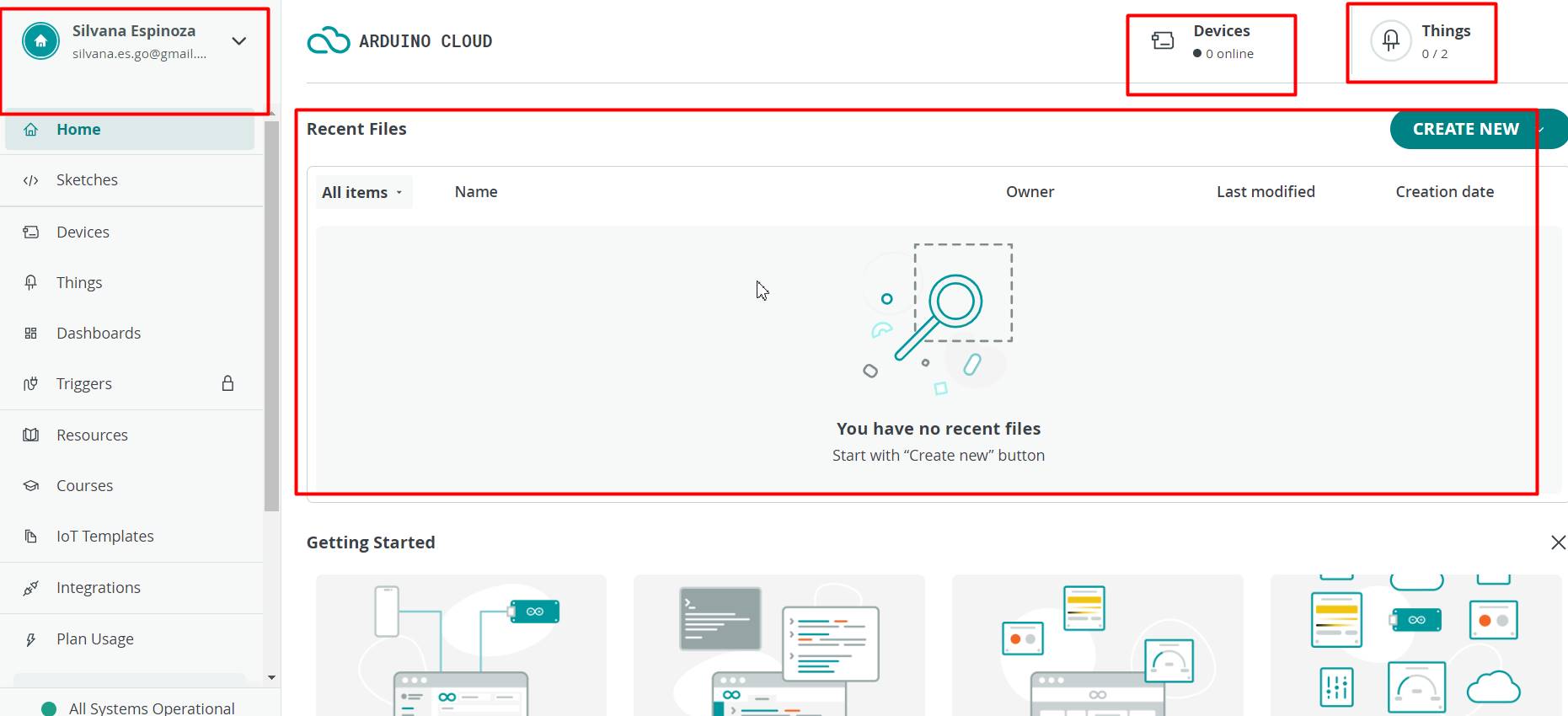The image size is (1568, 716).
Task: Open the Courses menu item
Action: pos(131,486)
